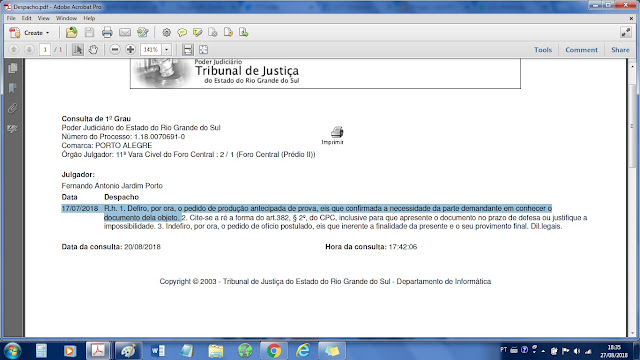Screen dimensions: 640x360
Task: Click the export page toolbar icon
Action: click(228, 33)
